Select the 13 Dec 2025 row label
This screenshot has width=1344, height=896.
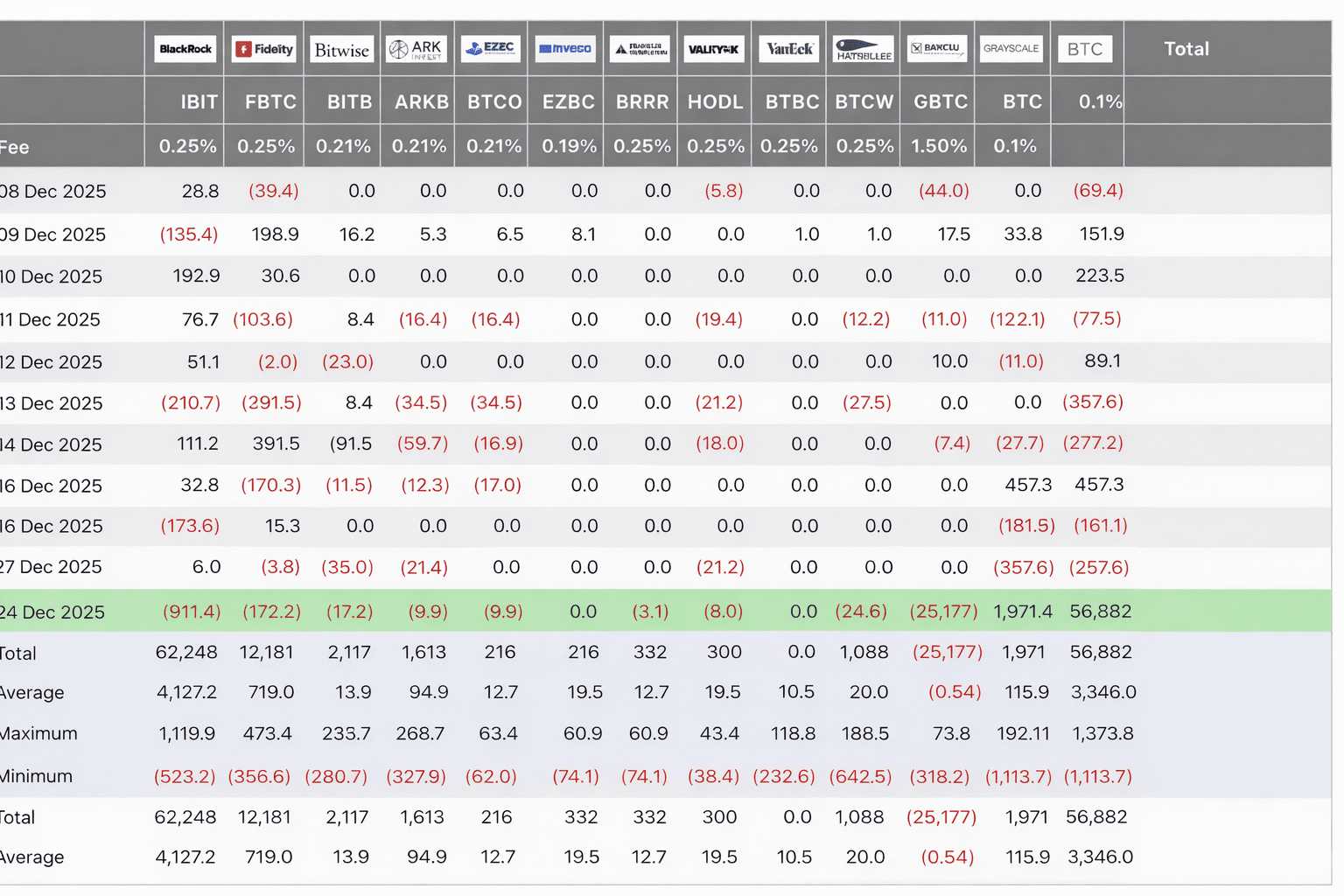(x=52, y=403)
